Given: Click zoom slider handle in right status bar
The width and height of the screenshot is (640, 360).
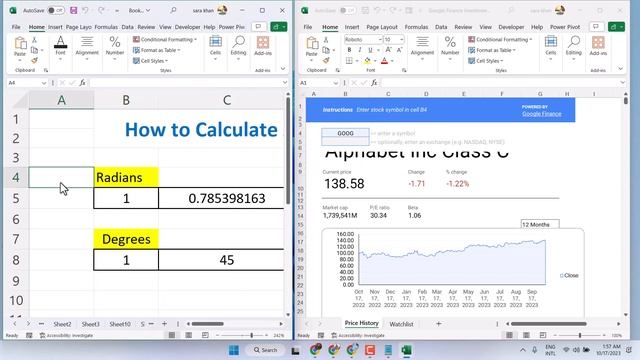Looking at the screenshot, I should (580, 335).
